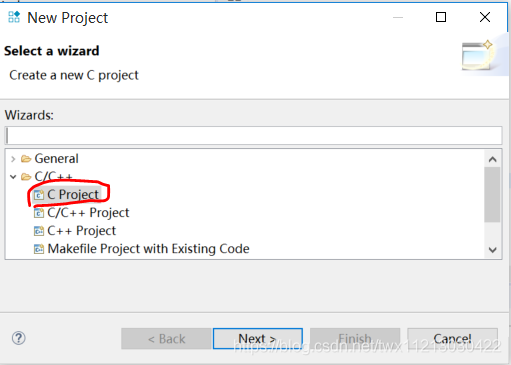Click the Next button
The height and width of the screenshot is (365, 511).
click(x=258, y=339)
